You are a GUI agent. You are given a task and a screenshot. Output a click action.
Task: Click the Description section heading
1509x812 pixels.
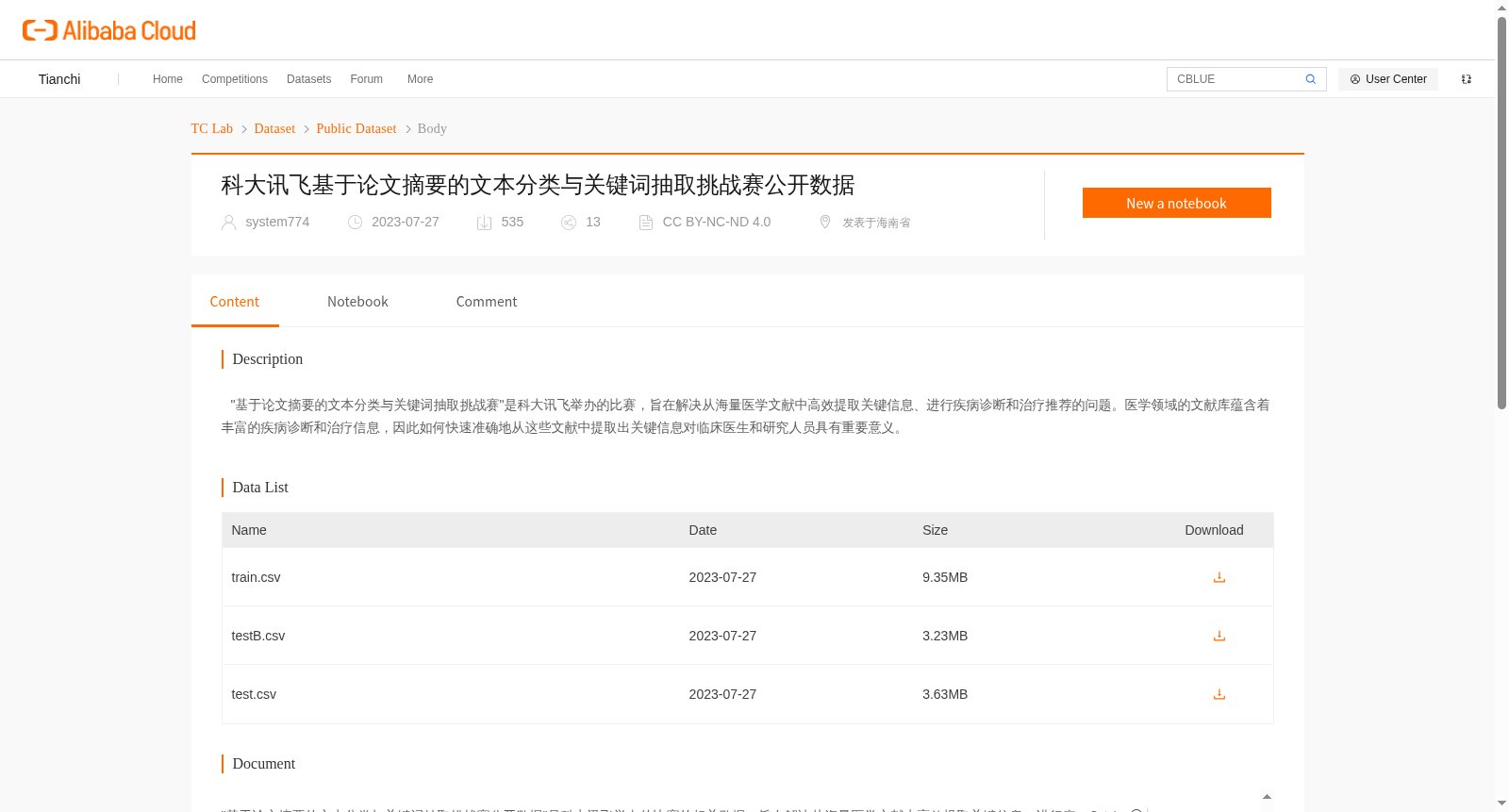(267, 359)
